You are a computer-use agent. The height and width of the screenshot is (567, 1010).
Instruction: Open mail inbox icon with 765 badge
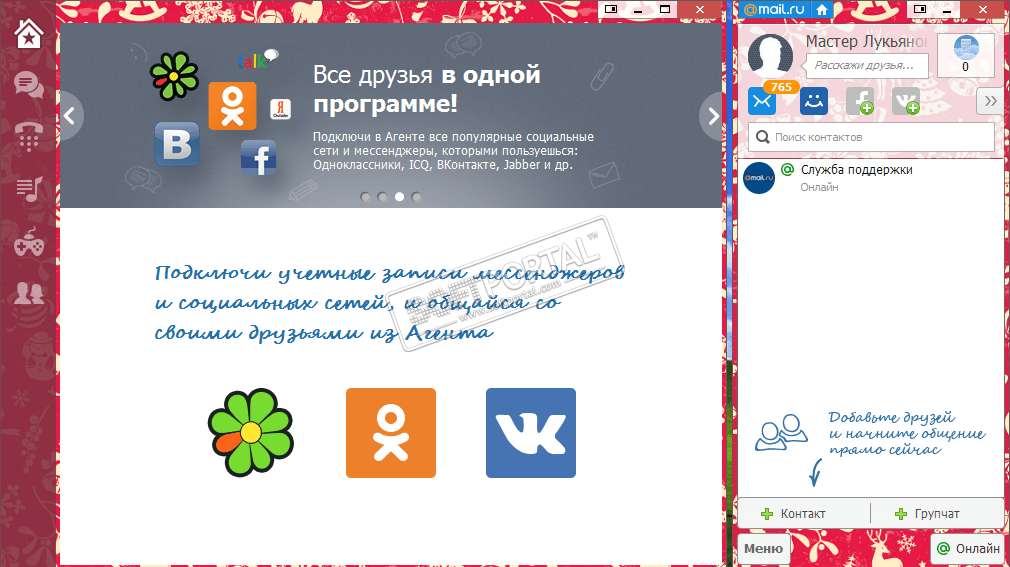click(762, 101)
